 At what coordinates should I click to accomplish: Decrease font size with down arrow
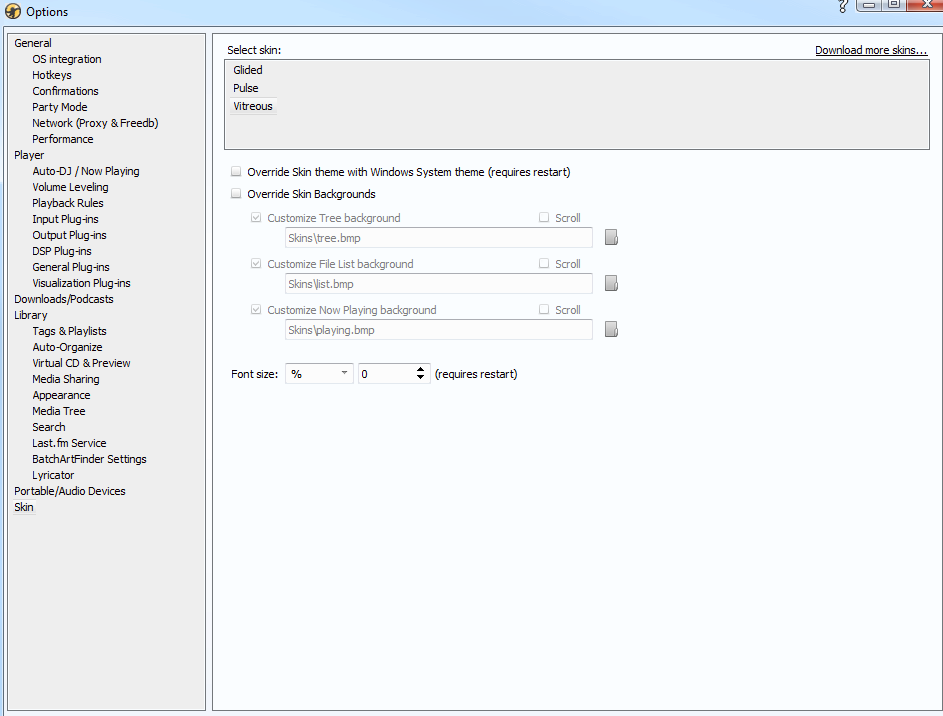click(421, 379)
